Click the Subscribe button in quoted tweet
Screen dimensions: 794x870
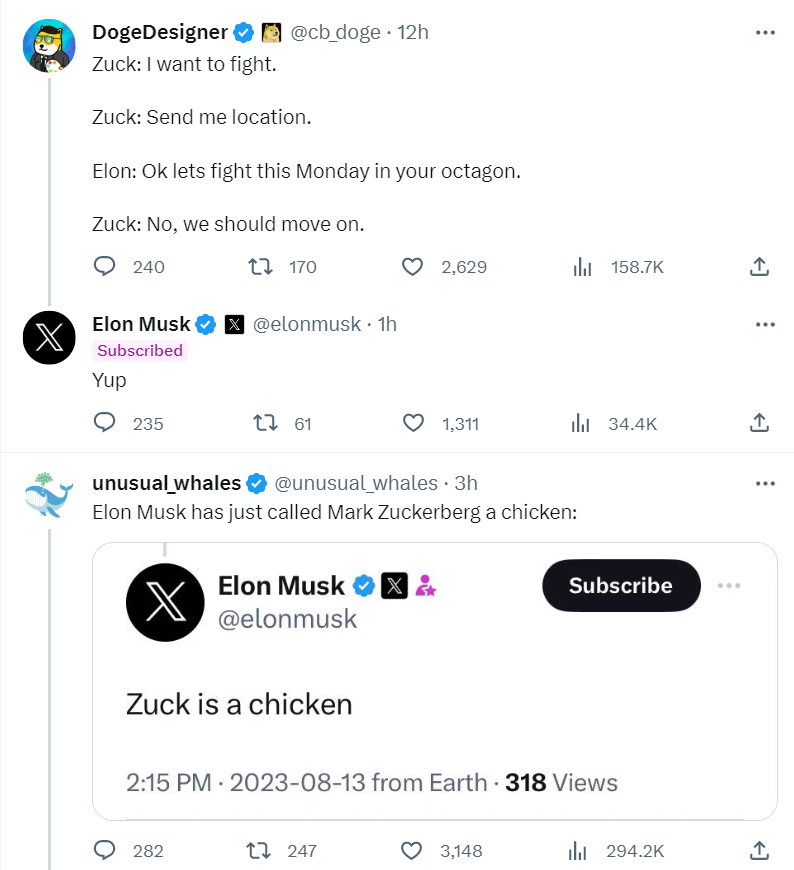click(x=620, y=586)
